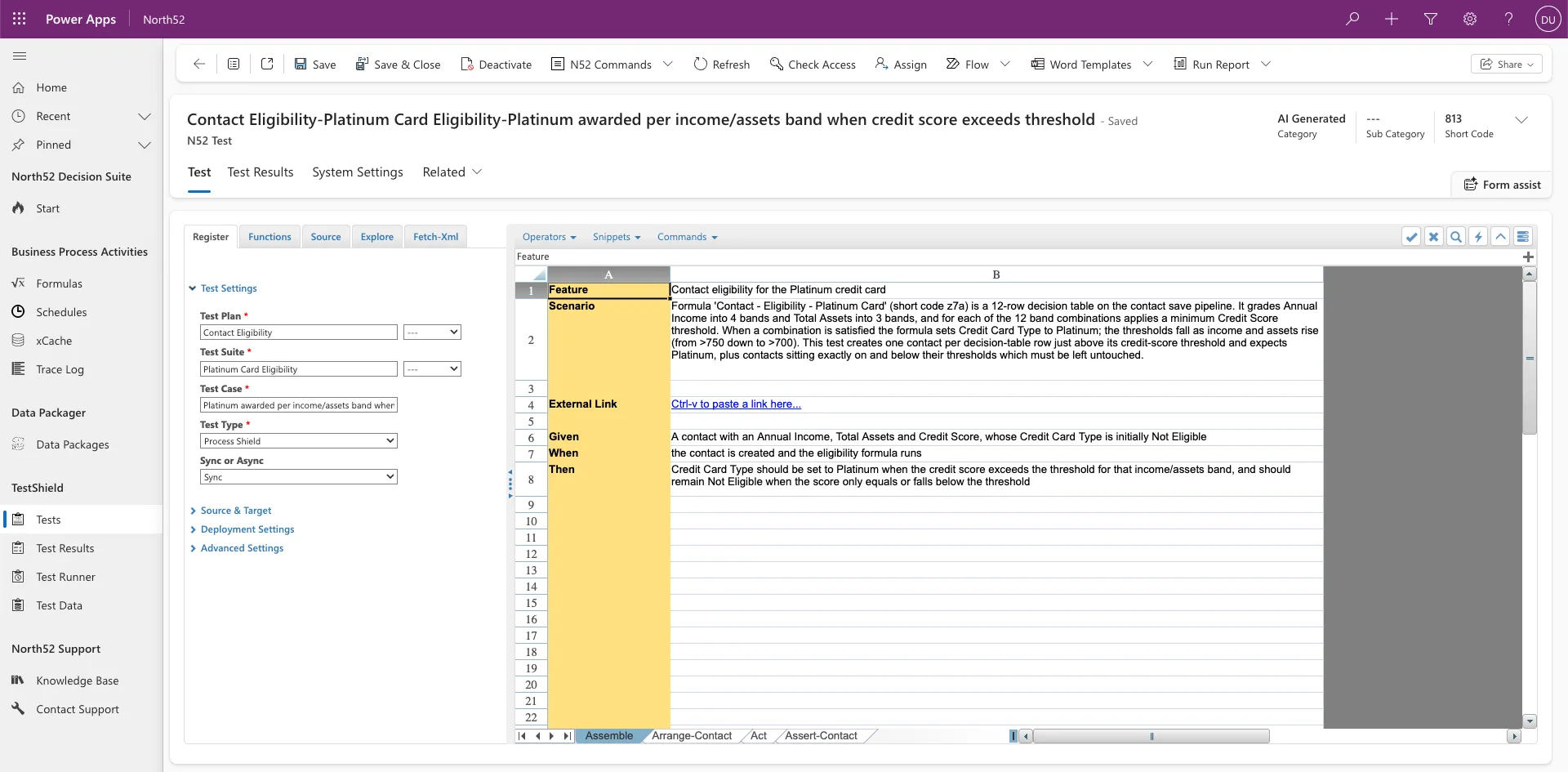1568x772 pixels.
Task: Open the Test Plan lookup dropdown
Action: click(x=432, y=332)
